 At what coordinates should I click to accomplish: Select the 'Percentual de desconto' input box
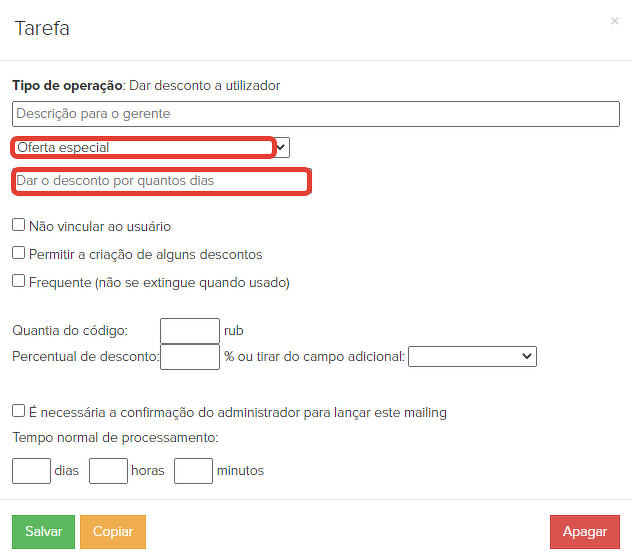coord(189,356)
